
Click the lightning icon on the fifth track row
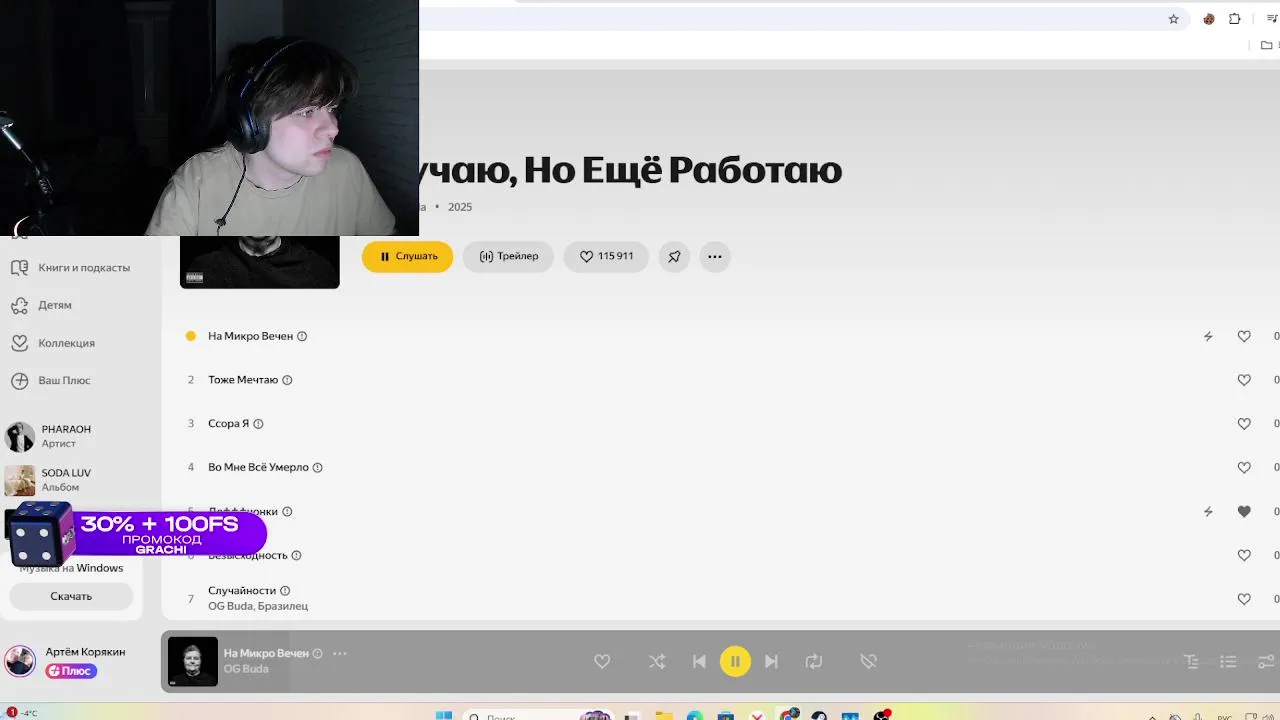tap(1208, 511)
